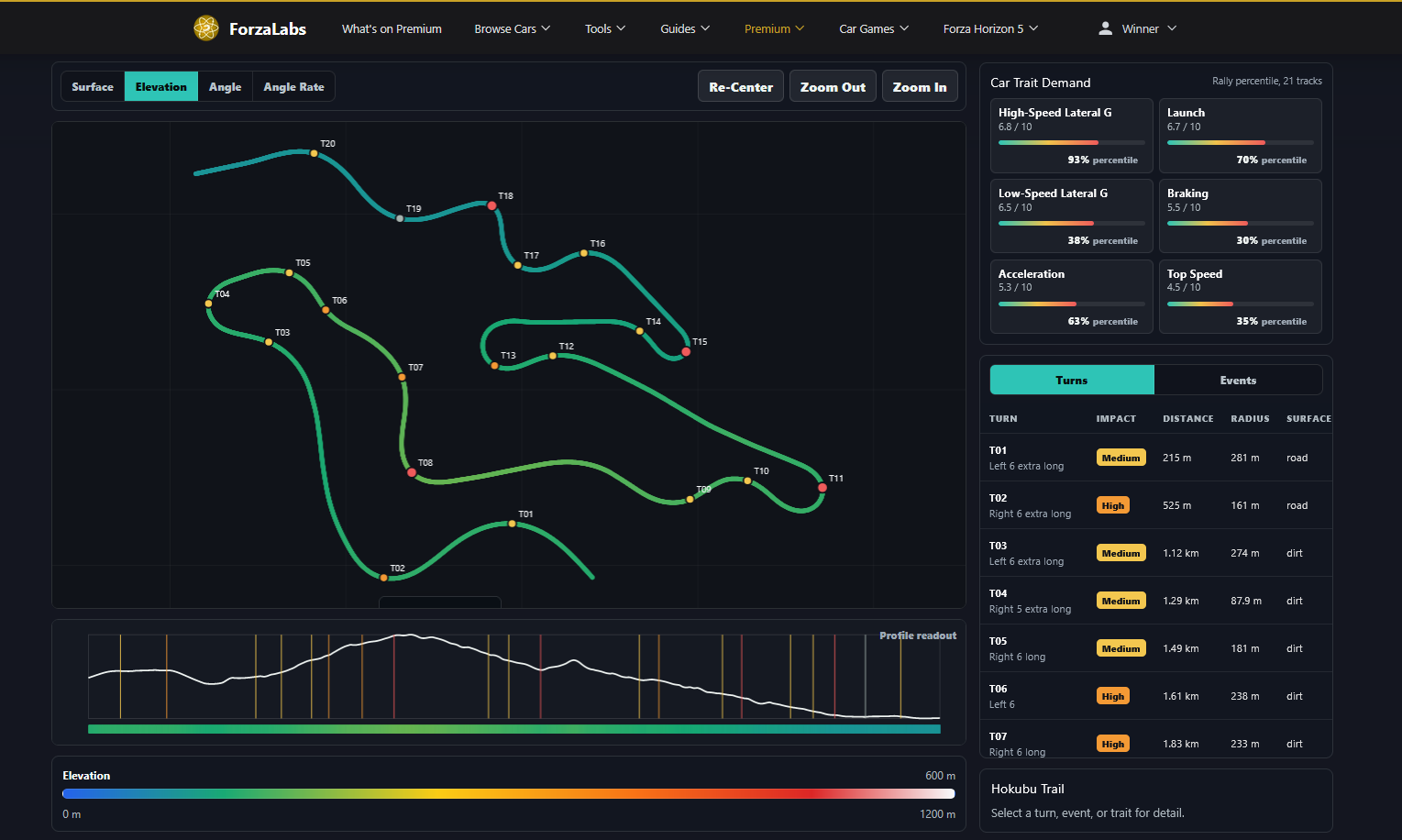Click the 87.9 m radius value

click(x=1246, y=601)
